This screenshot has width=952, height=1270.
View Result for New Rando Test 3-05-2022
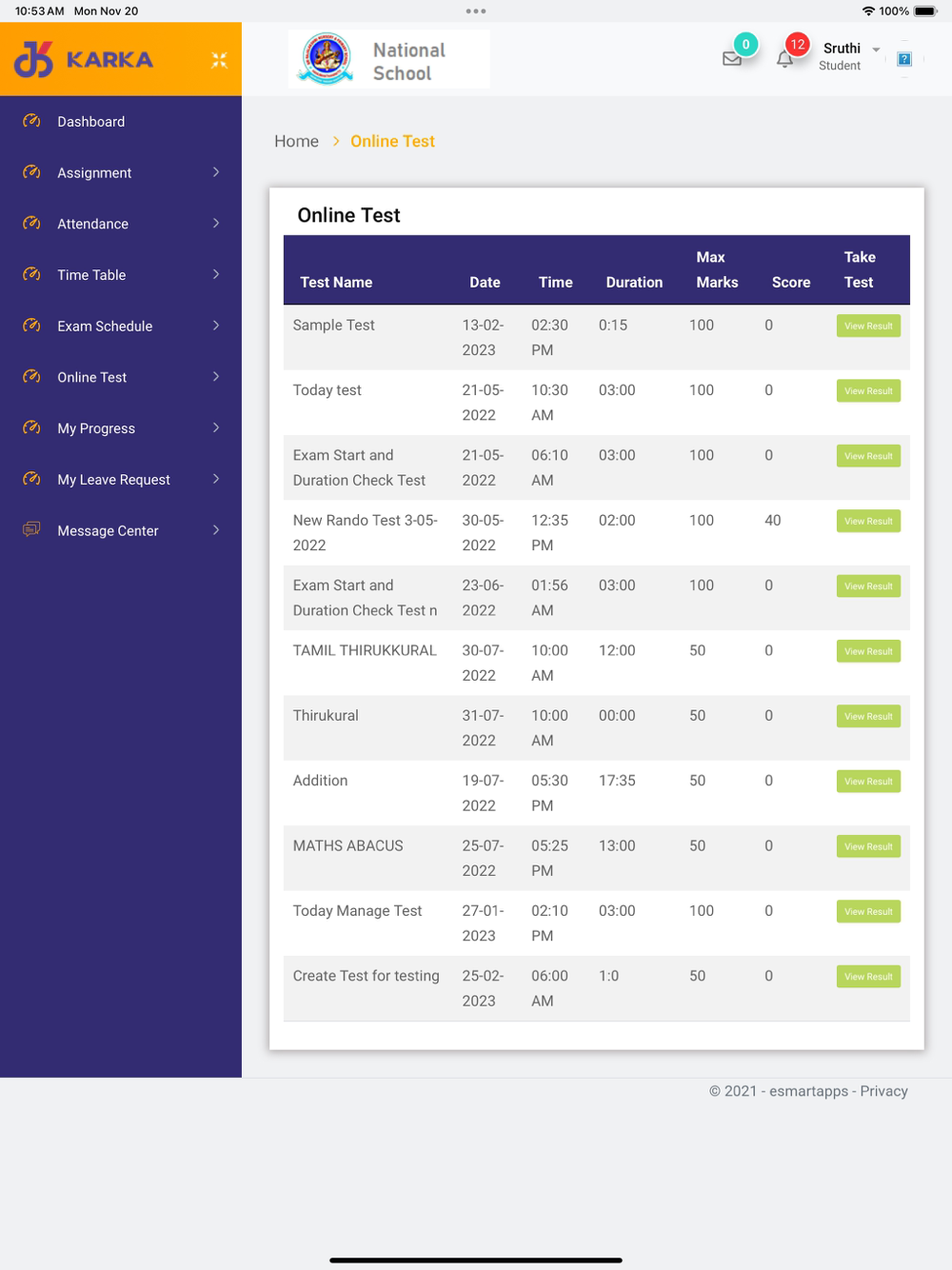868,521
